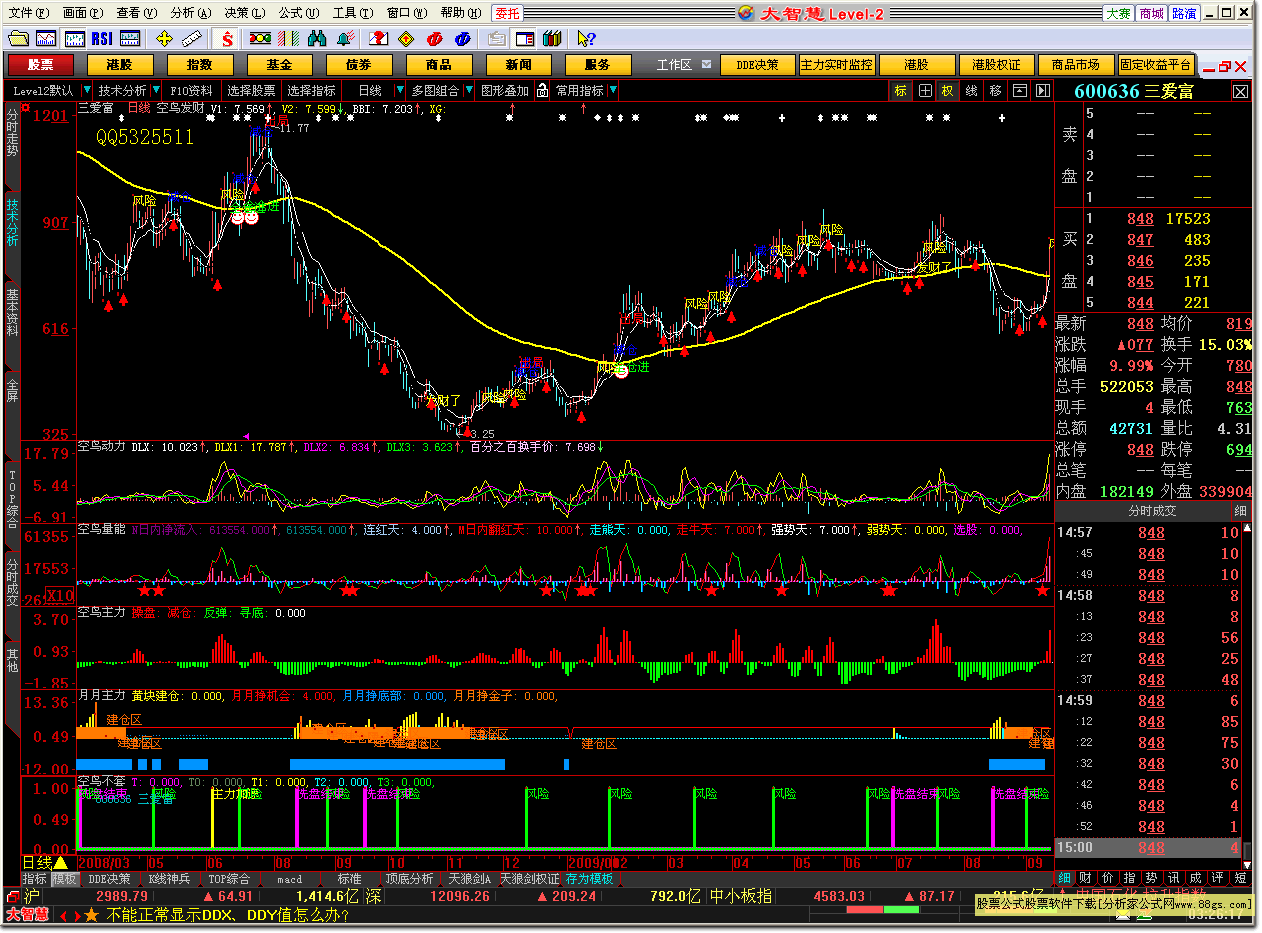Click the red dollar sign toolbar icon

(227, 39)
